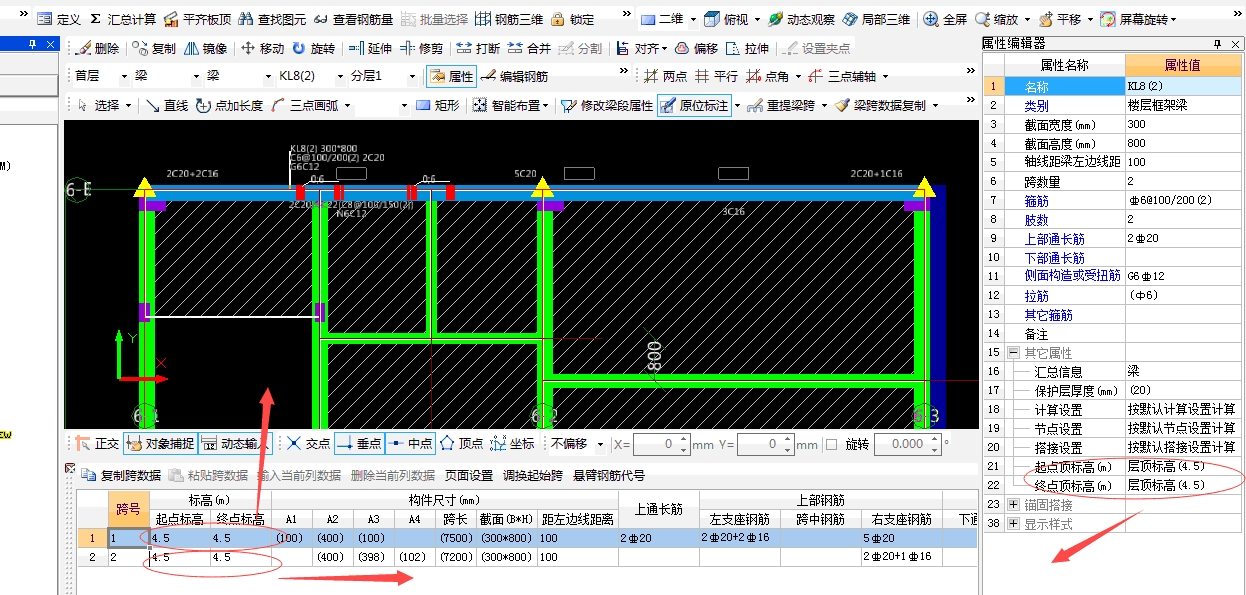Select the 合并 merge tool
The height and width of the screenshot is (595, 1246).
click(x=529, y=48)
